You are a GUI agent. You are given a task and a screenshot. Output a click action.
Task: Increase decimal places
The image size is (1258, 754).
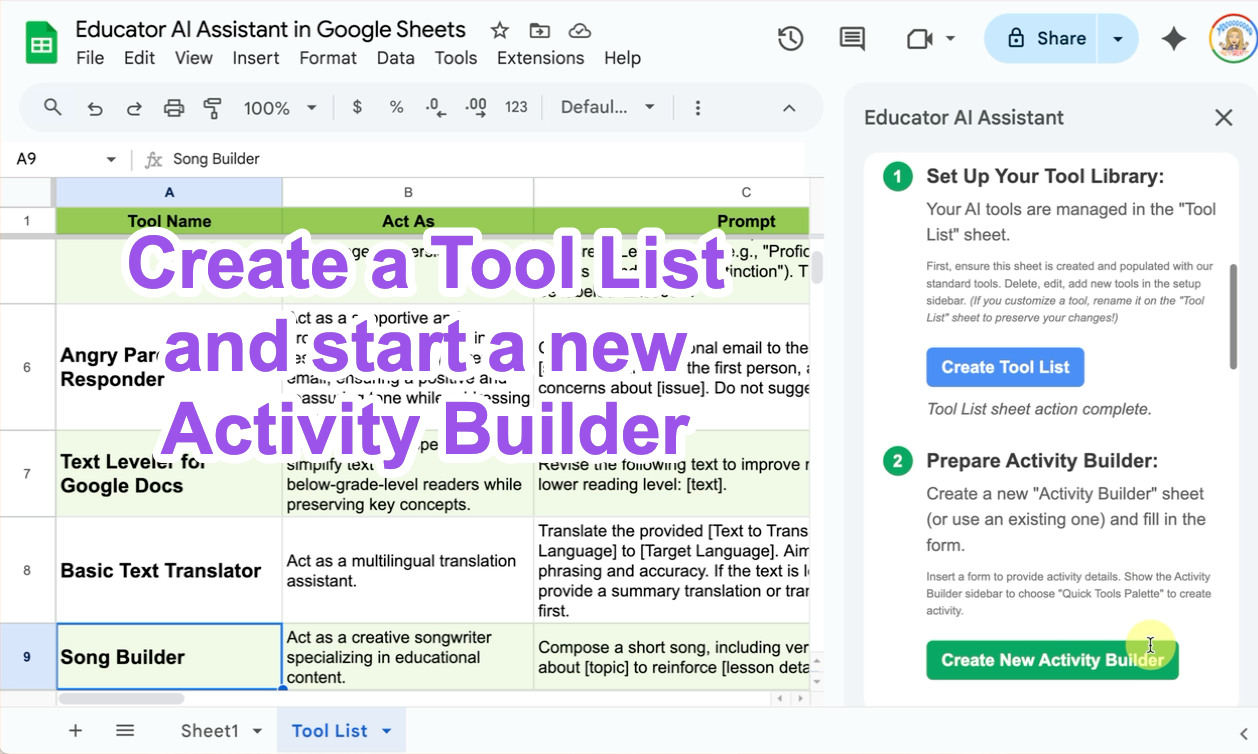pyautogui.click(x=476, y=107)
